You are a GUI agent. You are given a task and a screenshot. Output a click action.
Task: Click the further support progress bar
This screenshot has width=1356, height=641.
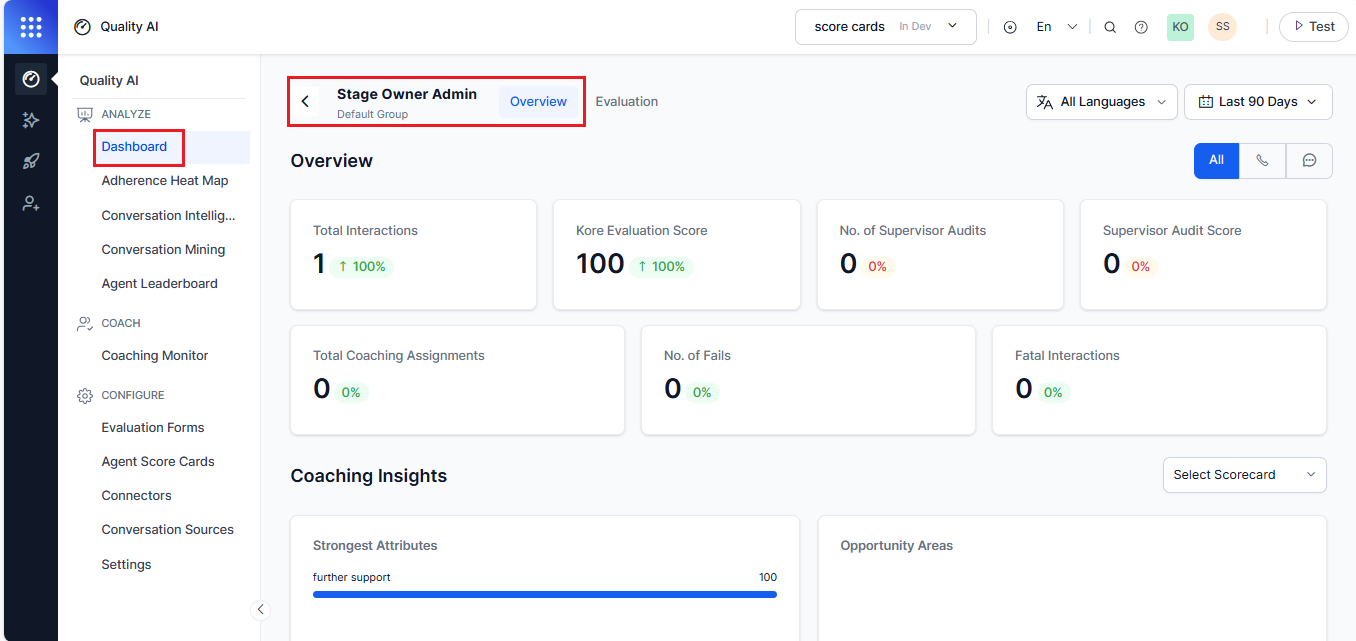[x=544, y=594]
